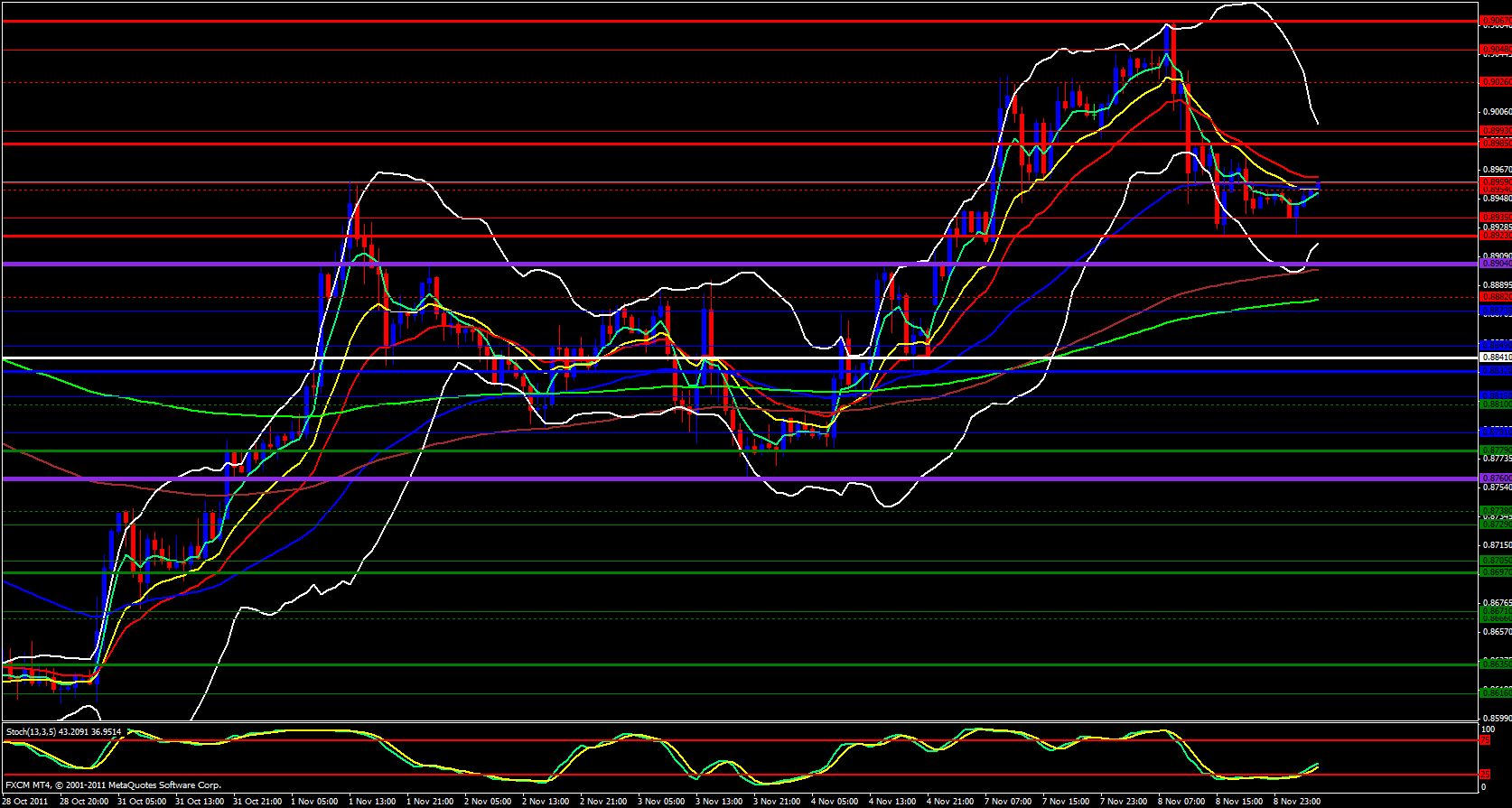Click the white 0.8841 price level tag
This screenshot has width=1512, height=808.
pyautogui.click(x=1496, y=357)
